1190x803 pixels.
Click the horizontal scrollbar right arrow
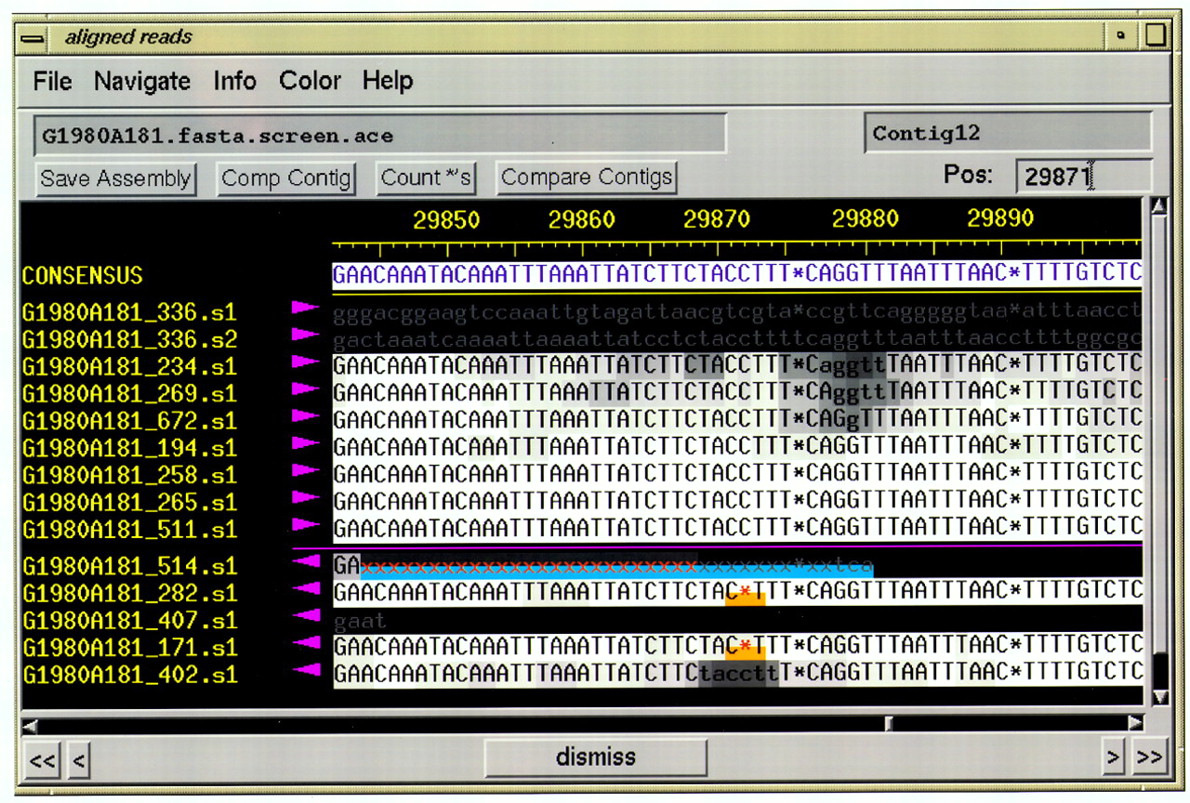pyautogui.click(x=1135, y=723)
